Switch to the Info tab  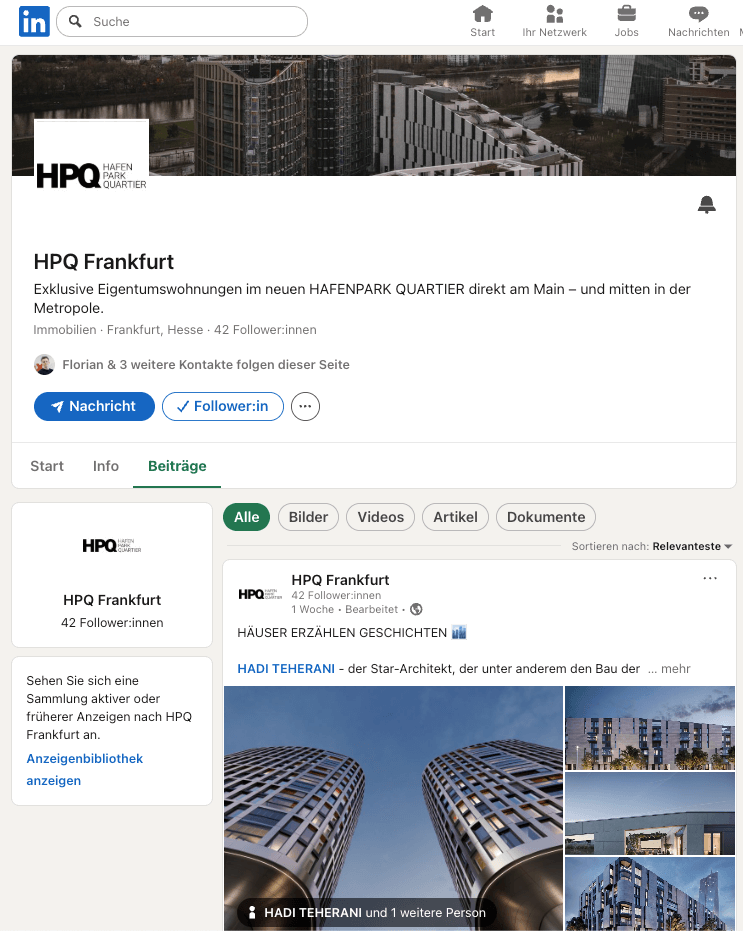tap(106, 466)
